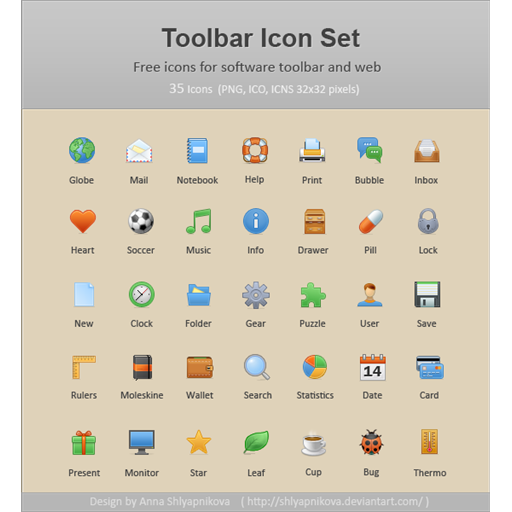
Task: Open the Help lifebuoy icon
Action: (255, 150)
